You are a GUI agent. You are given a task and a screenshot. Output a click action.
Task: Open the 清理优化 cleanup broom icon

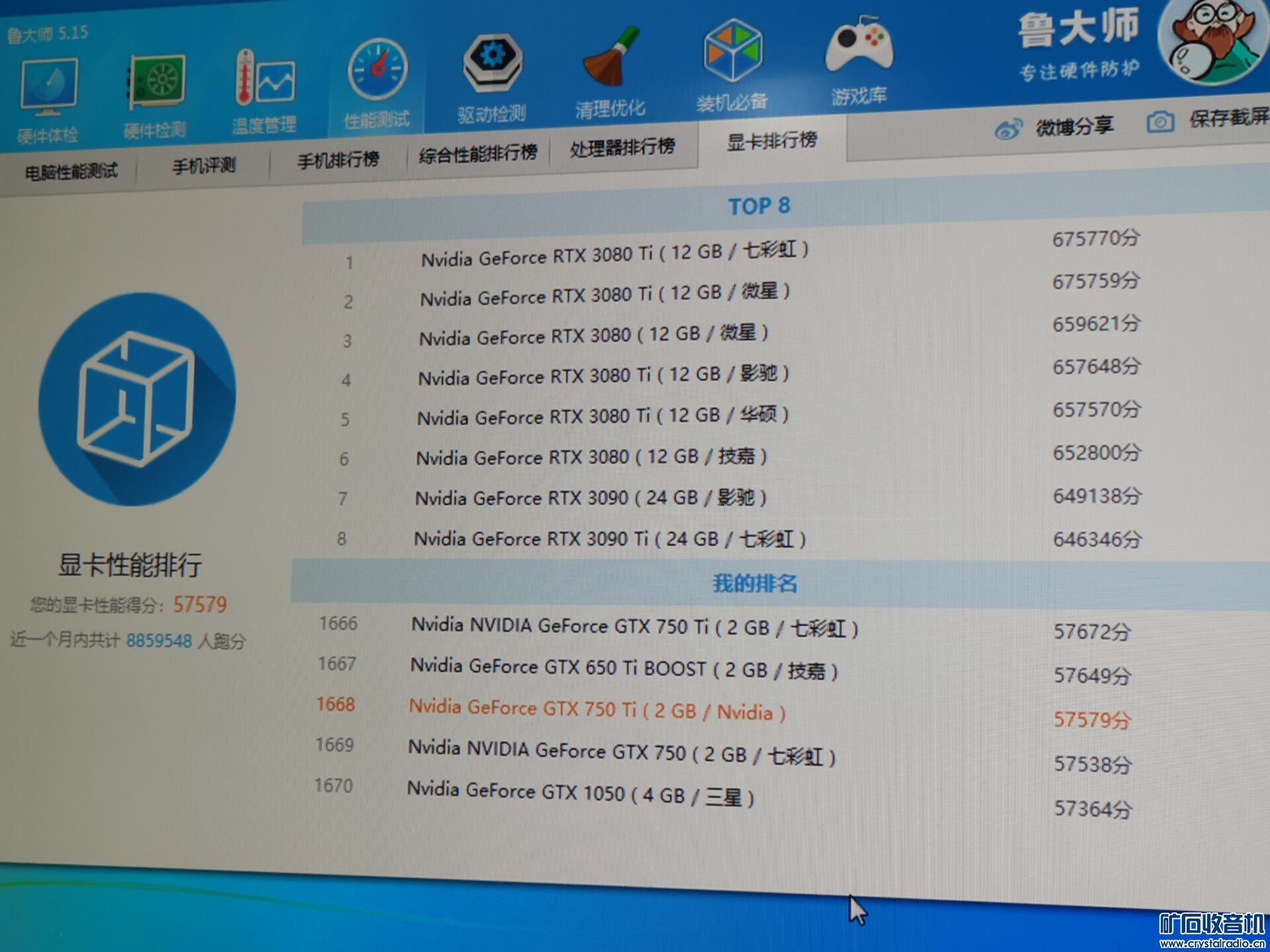610,59
